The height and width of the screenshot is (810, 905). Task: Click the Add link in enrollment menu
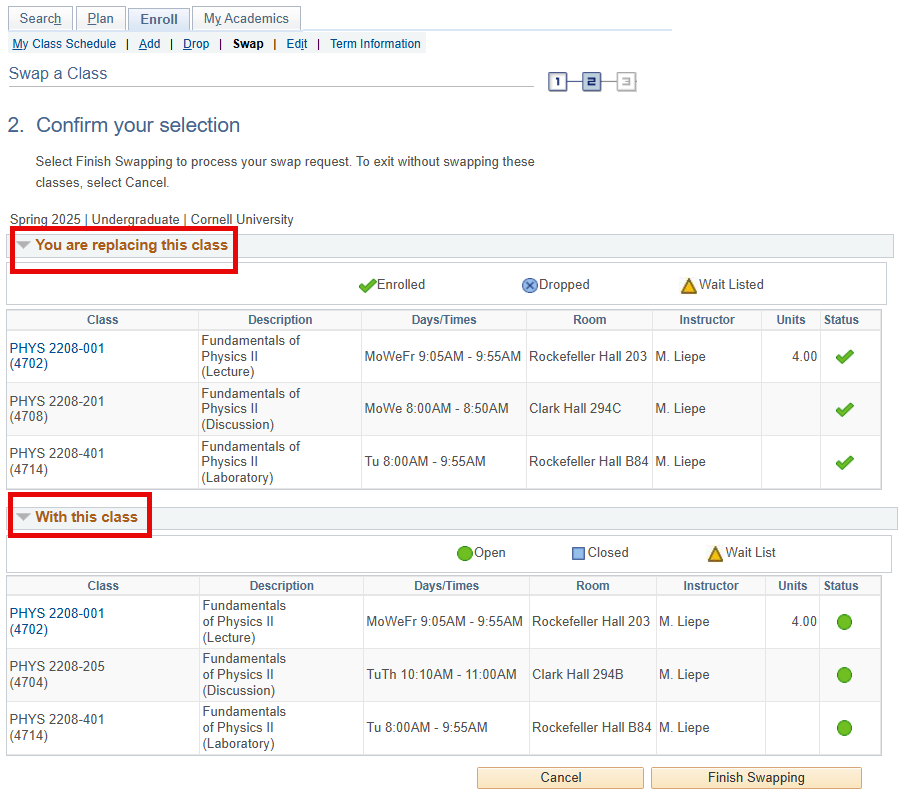149,44
